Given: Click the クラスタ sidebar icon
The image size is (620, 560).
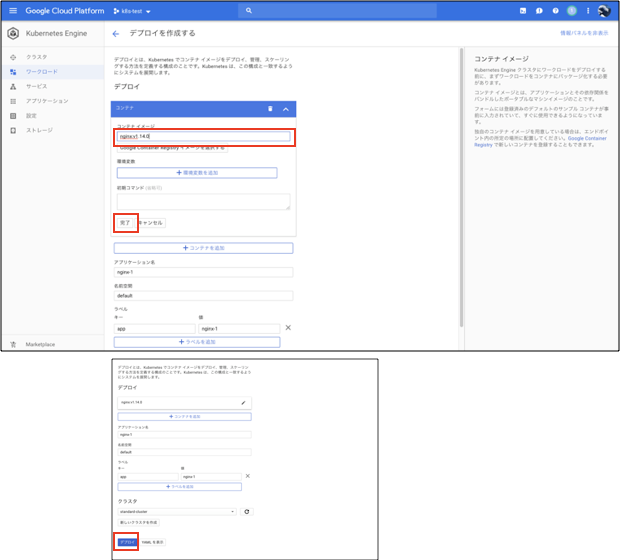Looking at the screenshot, I should click(13, 57).
